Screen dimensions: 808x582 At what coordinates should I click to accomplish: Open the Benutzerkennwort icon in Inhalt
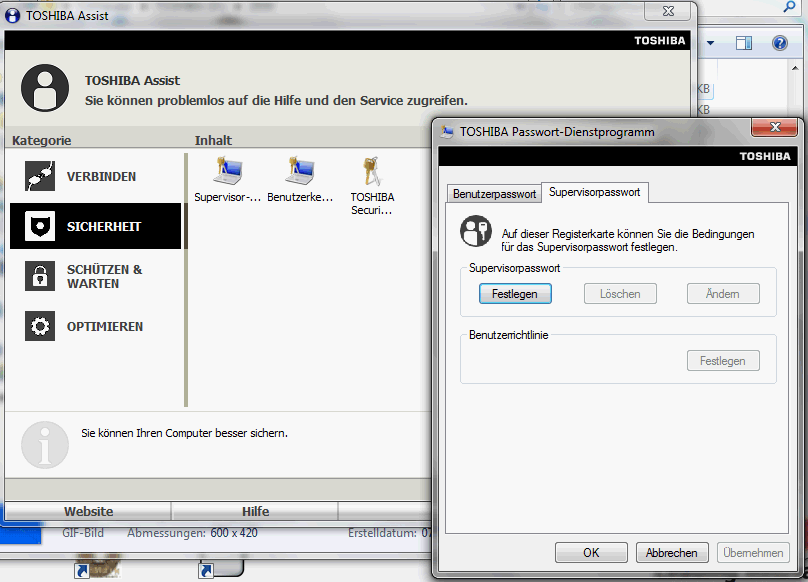click(x=300, y=180)
